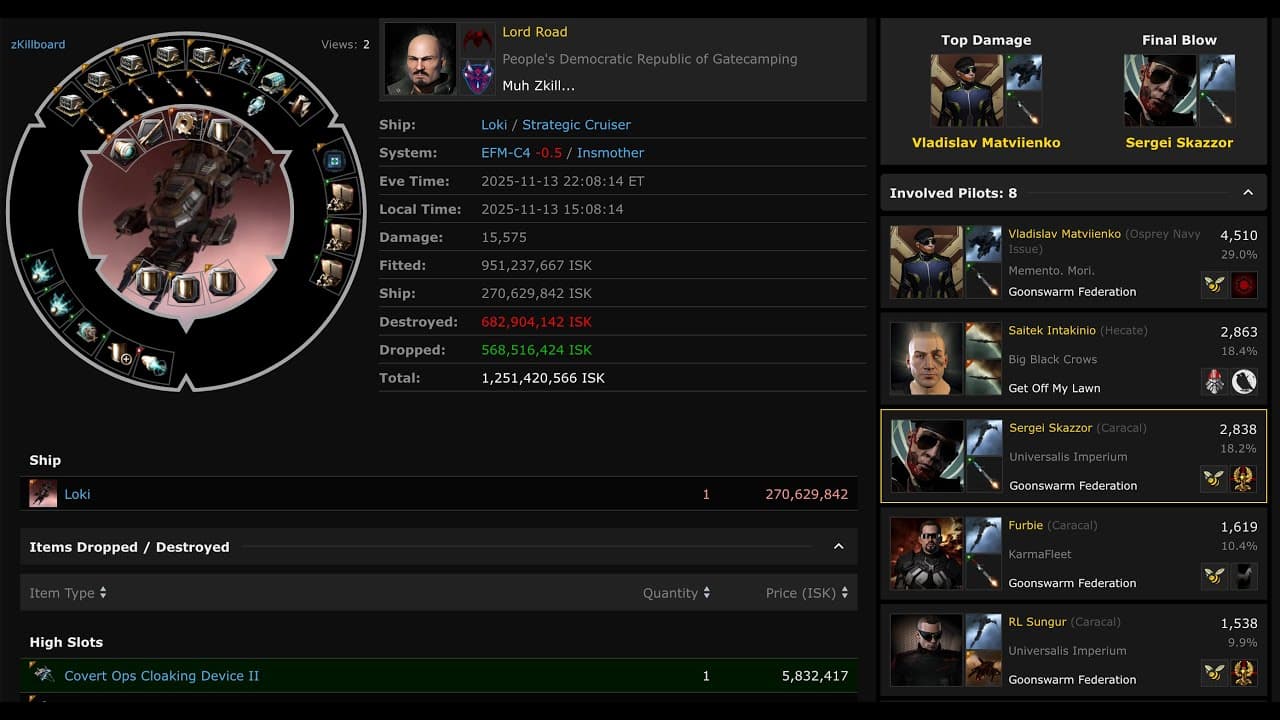The width and height of the screenshot is (1280, 720).
Task: Click Lord Road's character portrait
Action: 420,59
